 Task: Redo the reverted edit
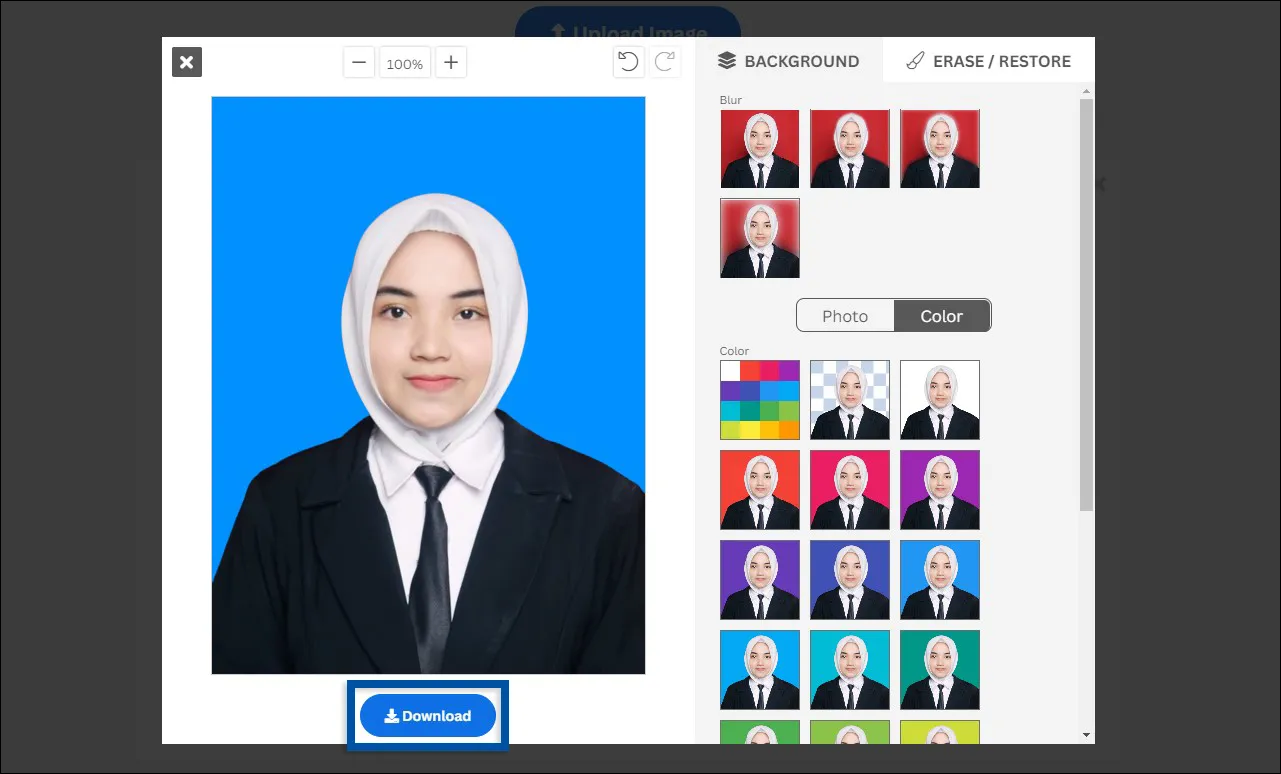663,61
